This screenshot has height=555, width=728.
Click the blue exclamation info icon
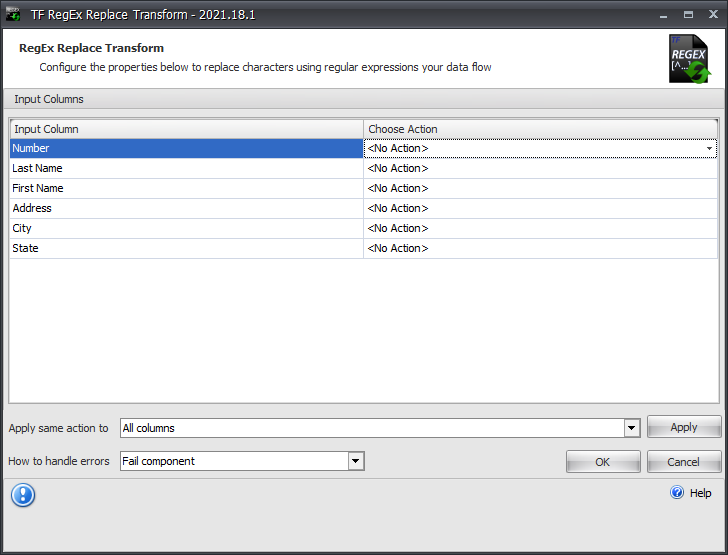coord(23,495)
